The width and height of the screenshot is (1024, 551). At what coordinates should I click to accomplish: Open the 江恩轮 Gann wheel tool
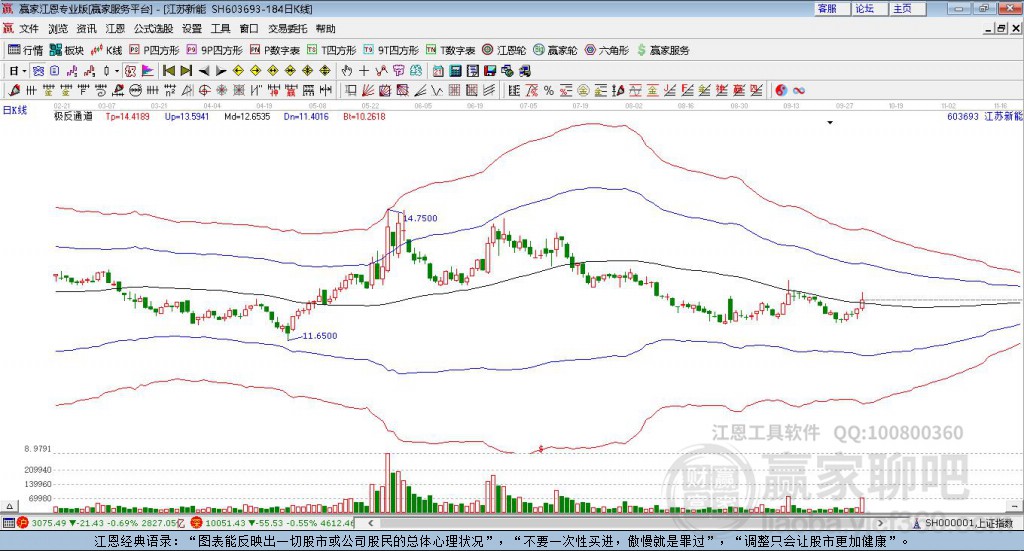[504, 50]
